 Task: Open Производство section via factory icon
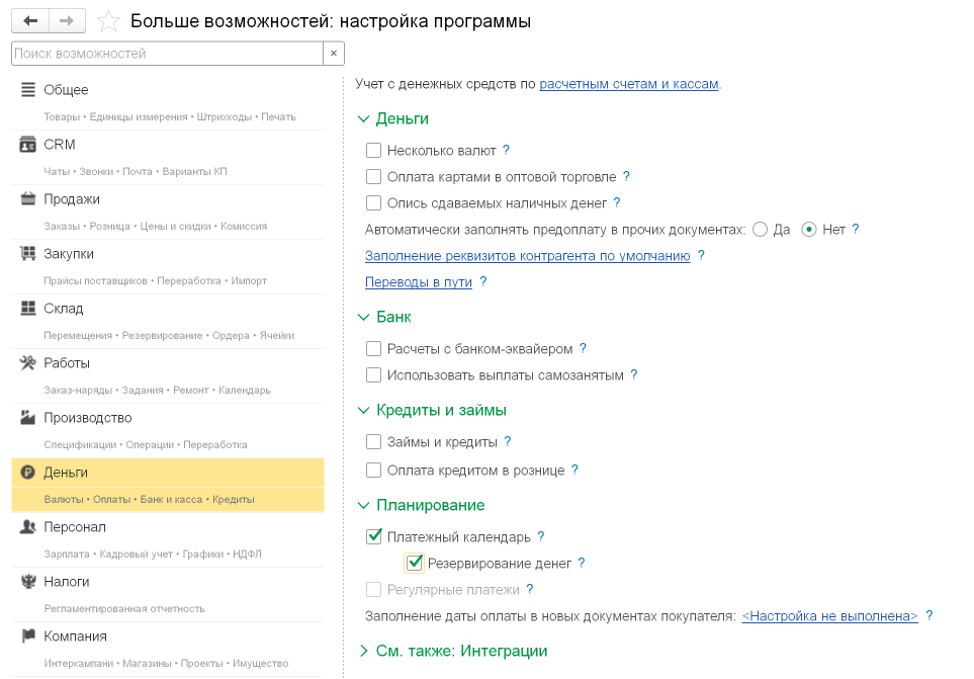coord(28,418)
